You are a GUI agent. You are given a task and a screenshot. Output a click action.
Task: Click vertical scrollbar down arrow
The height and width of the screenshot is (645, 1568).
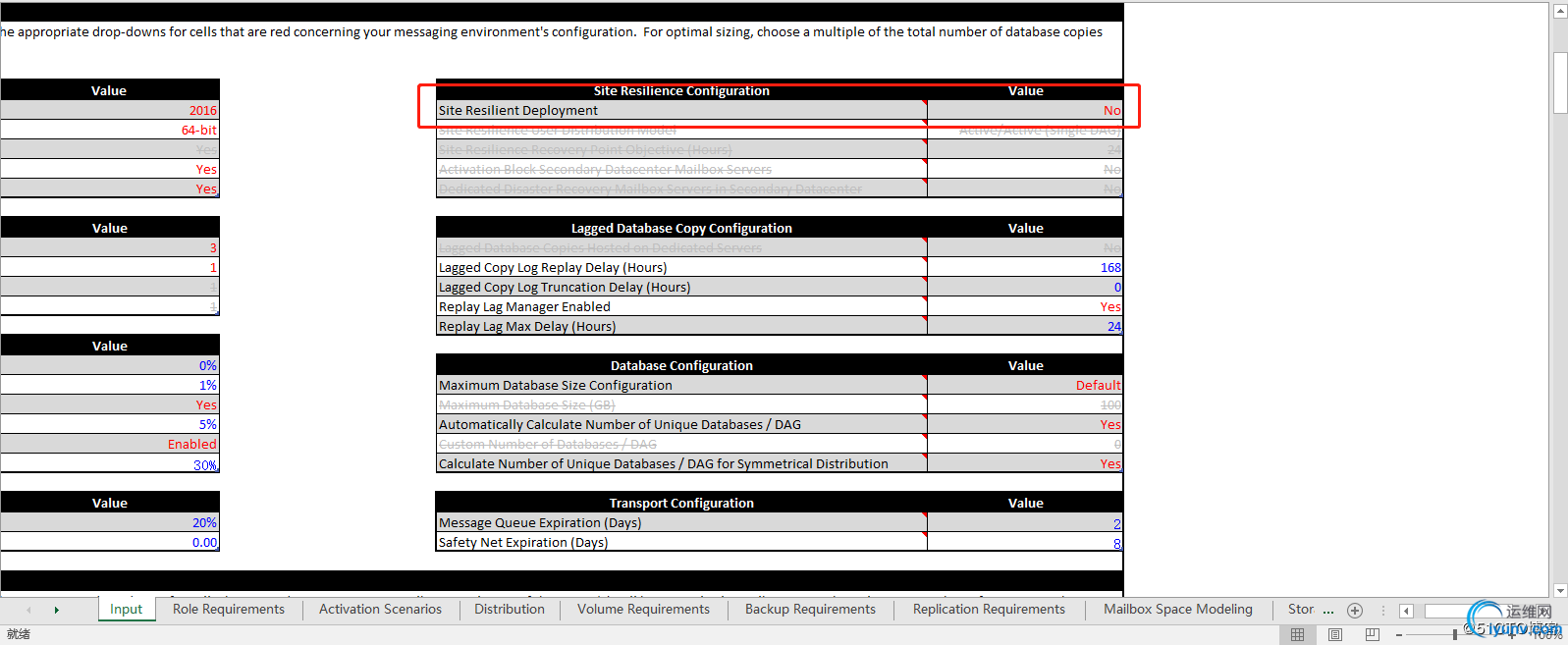pyautogui.click(x=1560, y=590)
